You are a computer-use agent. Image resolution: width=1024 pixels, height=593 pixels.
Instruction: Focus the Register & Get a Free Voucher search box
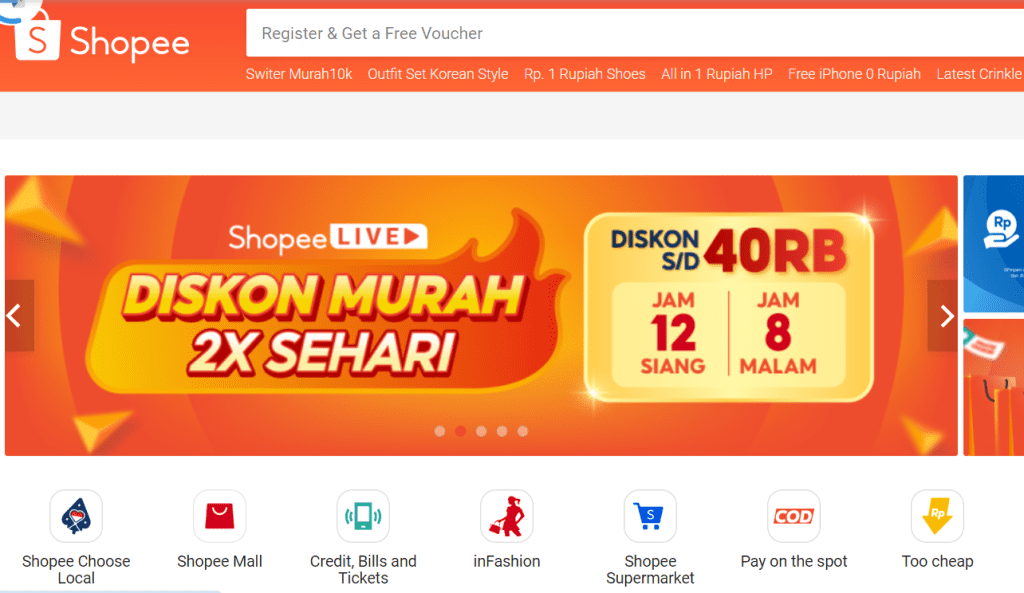tap(635, 33)
